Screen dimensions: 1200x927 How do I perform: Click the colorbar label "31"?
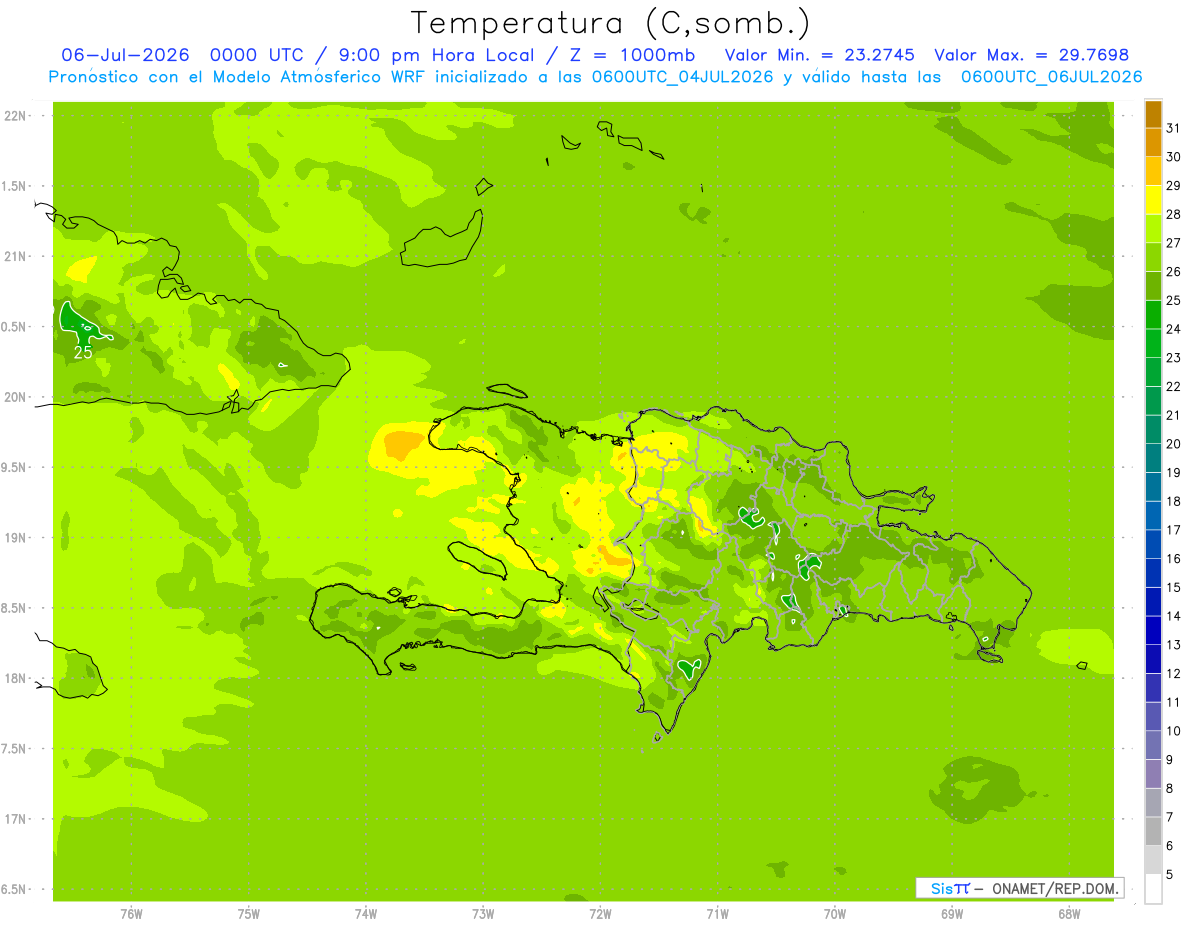(x=1174, y=128)
